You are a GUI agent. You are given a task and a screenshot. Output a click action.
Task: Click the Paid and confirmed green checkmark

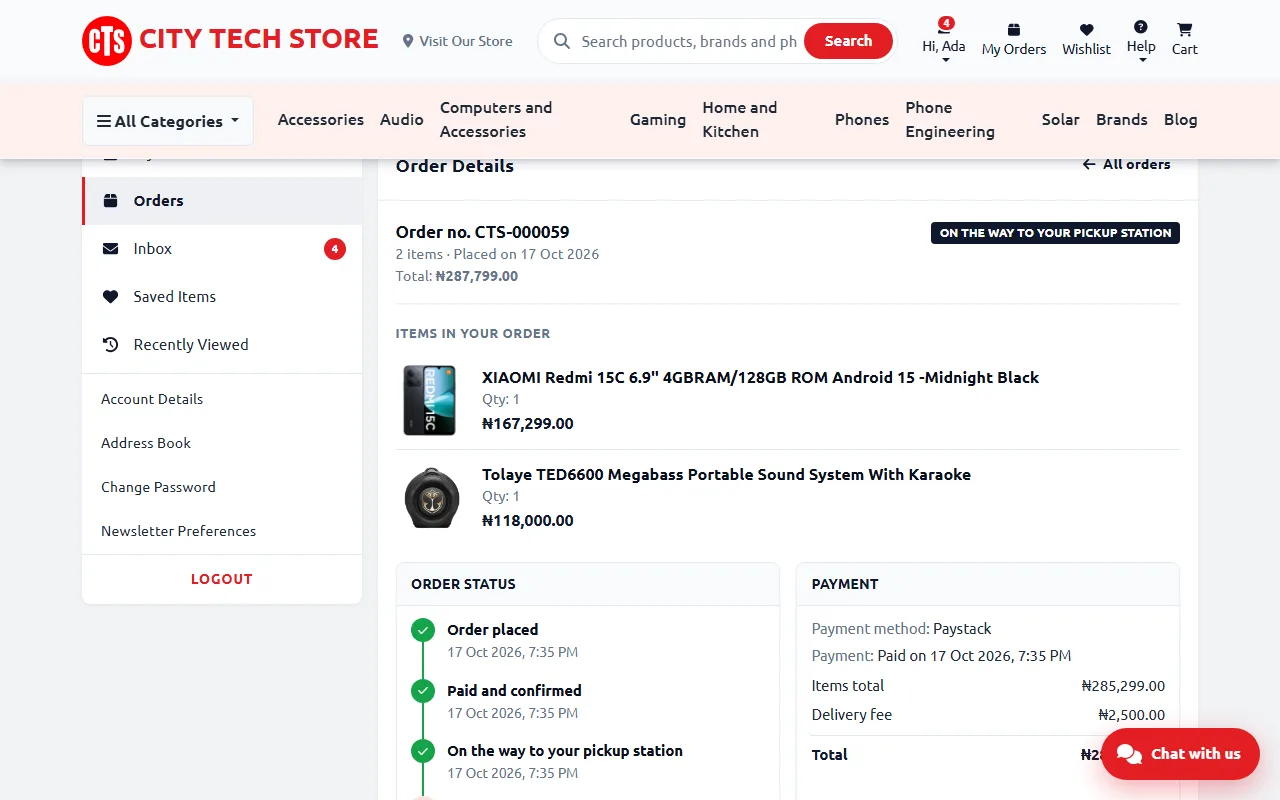[x=423, y=691]
